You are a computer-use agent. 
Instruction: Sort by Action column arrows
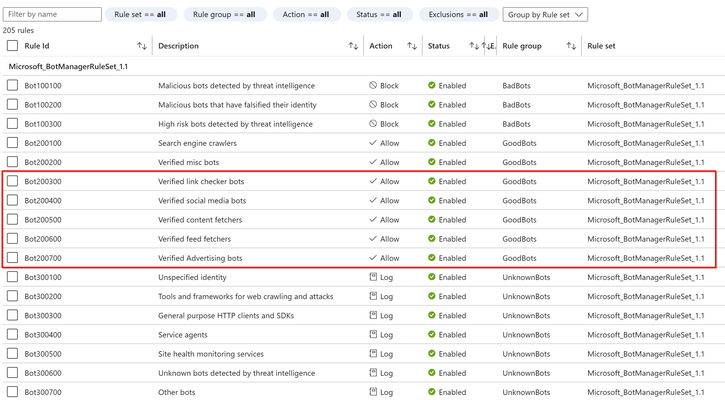[412, 46]
